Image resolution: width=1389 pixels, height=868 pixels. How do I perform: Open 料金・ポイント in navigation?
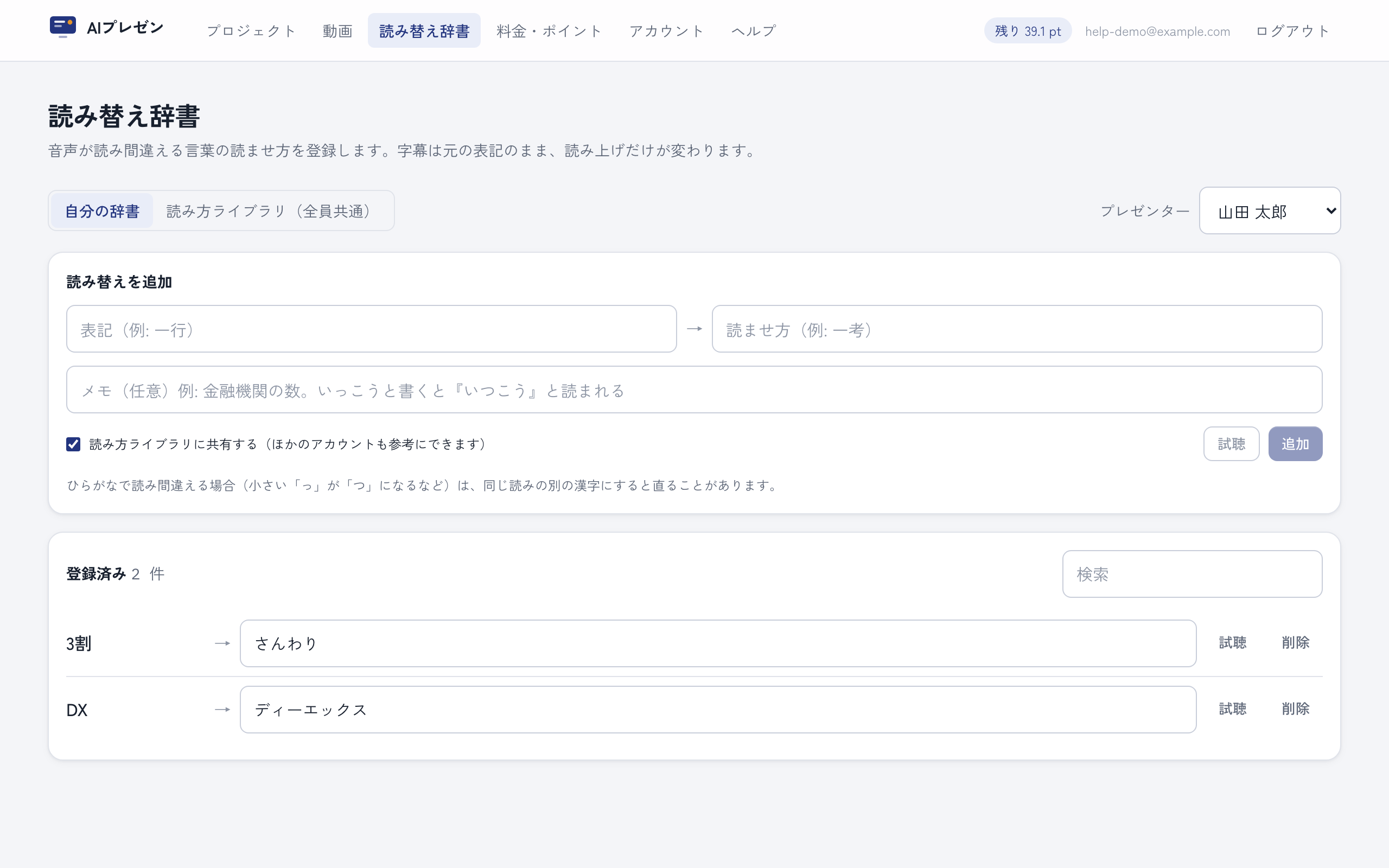[x=549, y=31]
